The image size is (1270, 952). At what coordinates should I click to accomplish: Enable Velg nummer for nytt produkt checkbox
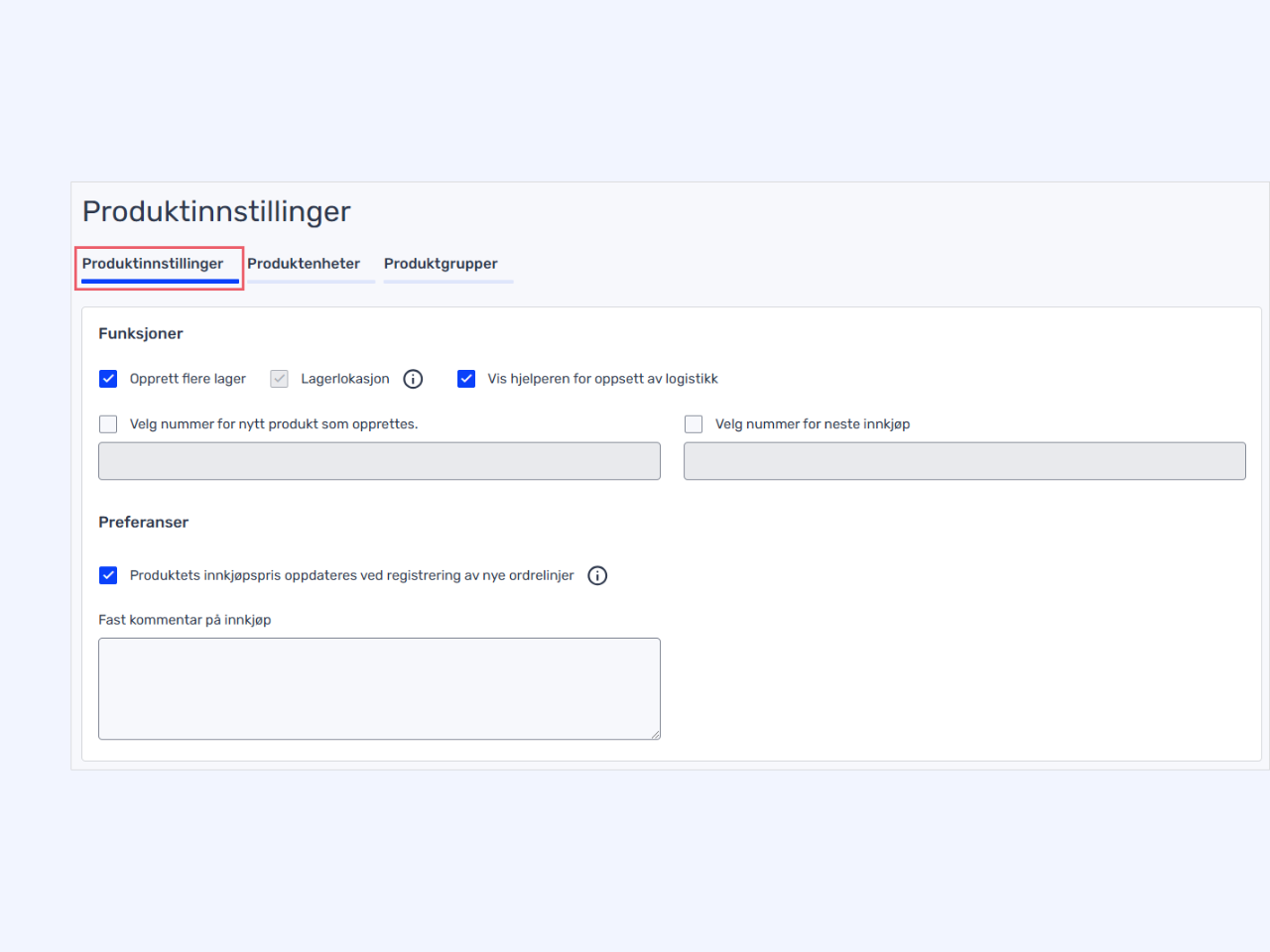tap(108, 424)
